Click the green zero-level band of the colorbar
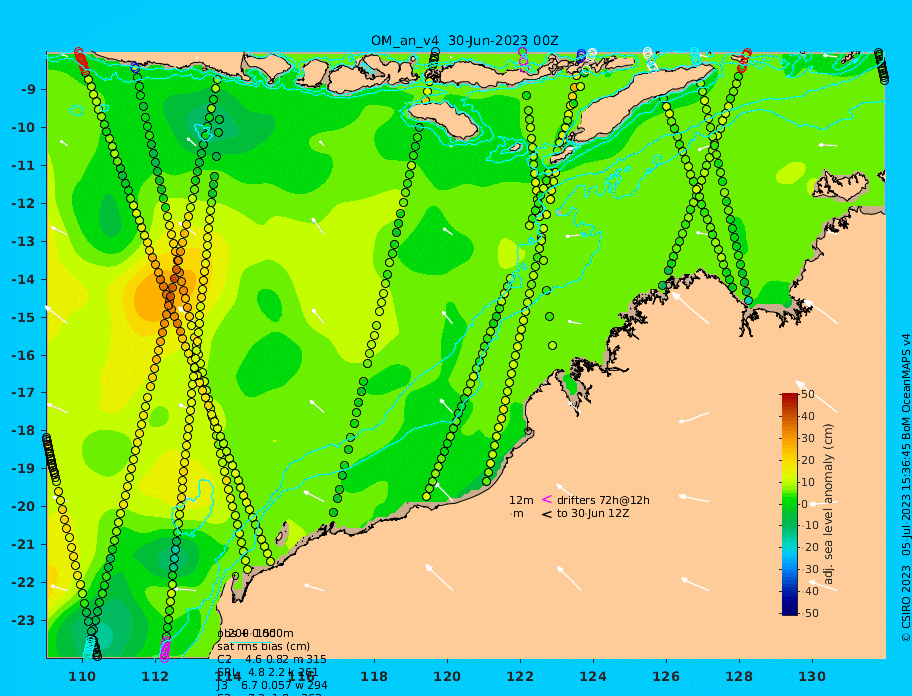Screen dimensions: 912x696 pos(789,504)
